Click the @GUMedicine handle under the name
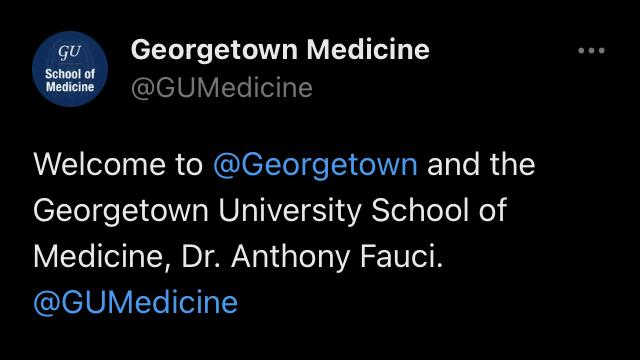This screenshot has width=640, height=360. pos(222,87)
